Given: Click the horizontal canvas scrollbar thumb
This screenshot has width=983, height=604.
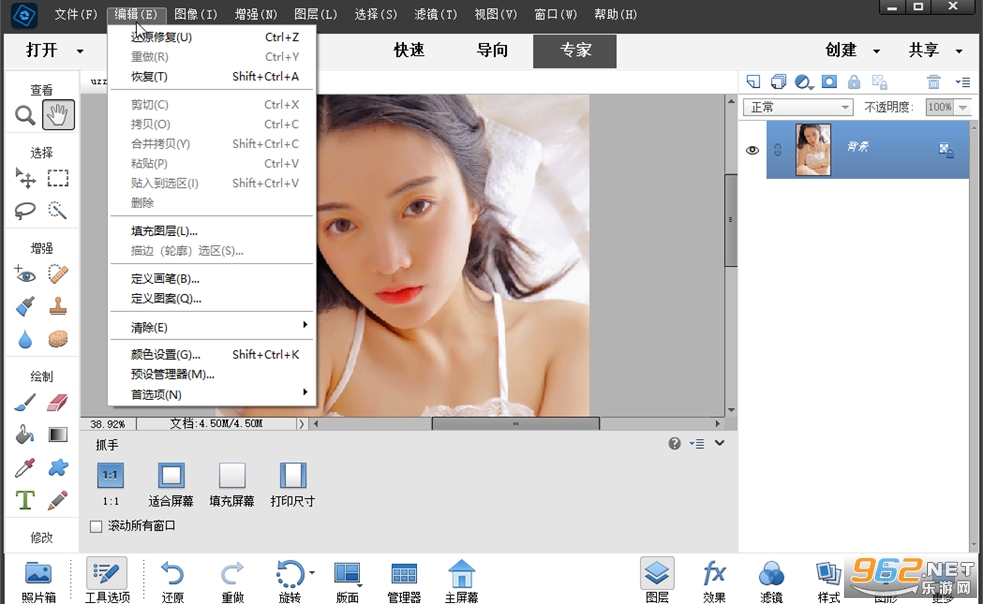Looking at the screenshot, I should [515, 424].
